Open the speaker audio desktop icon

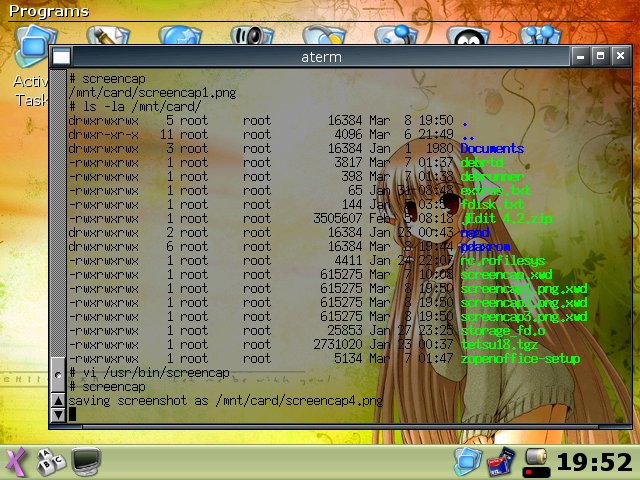click(249, 36)
